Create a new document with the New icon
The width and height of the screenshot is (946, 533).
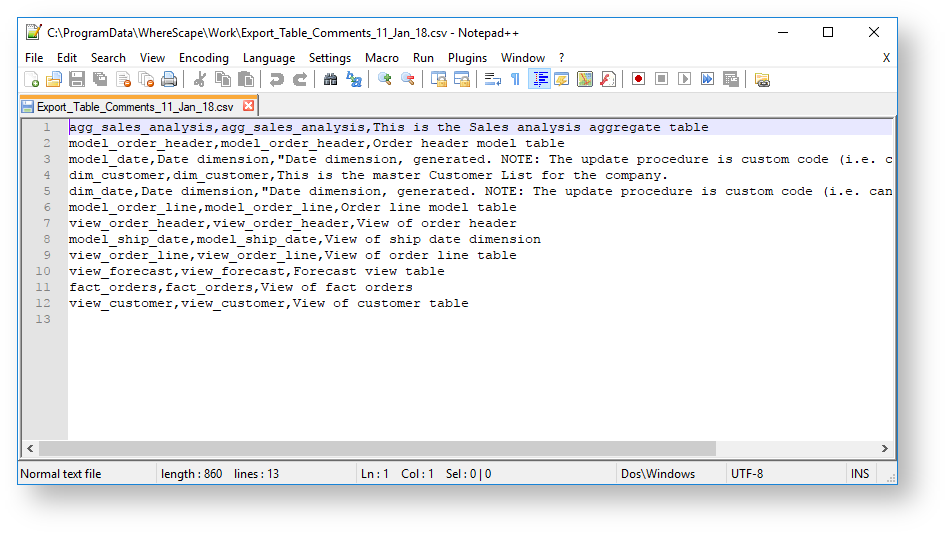pyautogui.click(x=31, y=79)
